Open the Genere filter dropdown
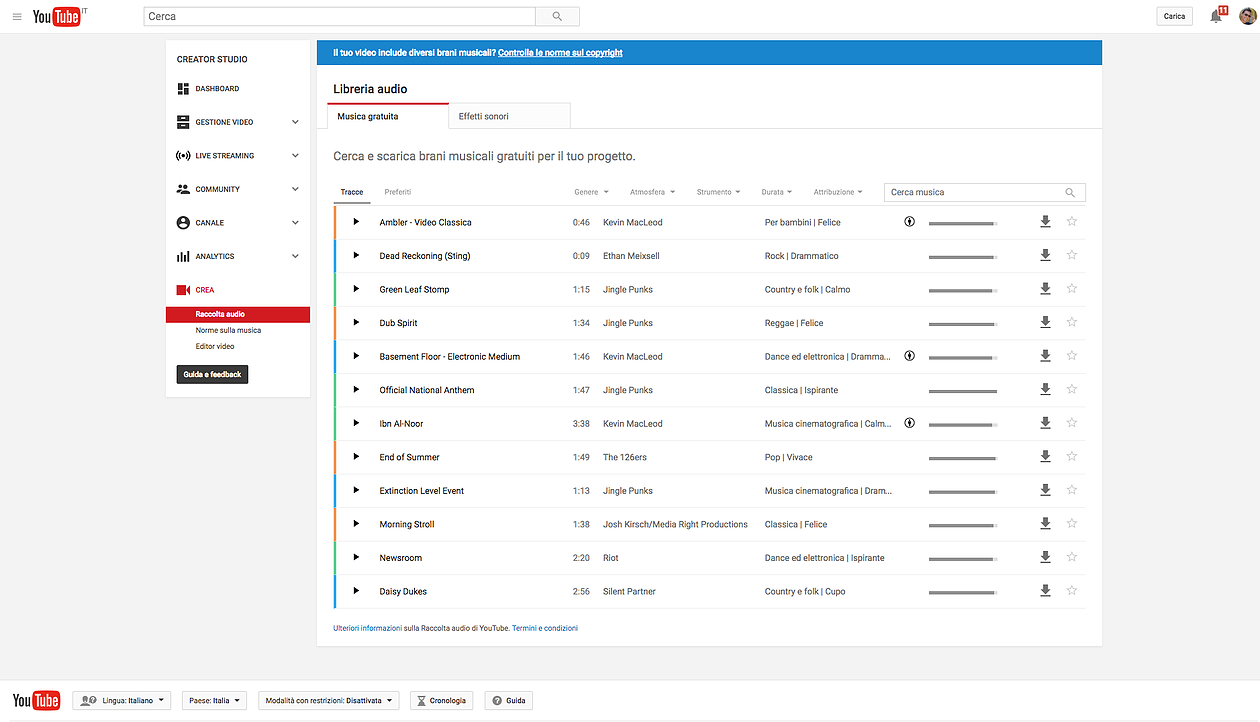Screen dimensions: 1260x722 coord(591,192)
